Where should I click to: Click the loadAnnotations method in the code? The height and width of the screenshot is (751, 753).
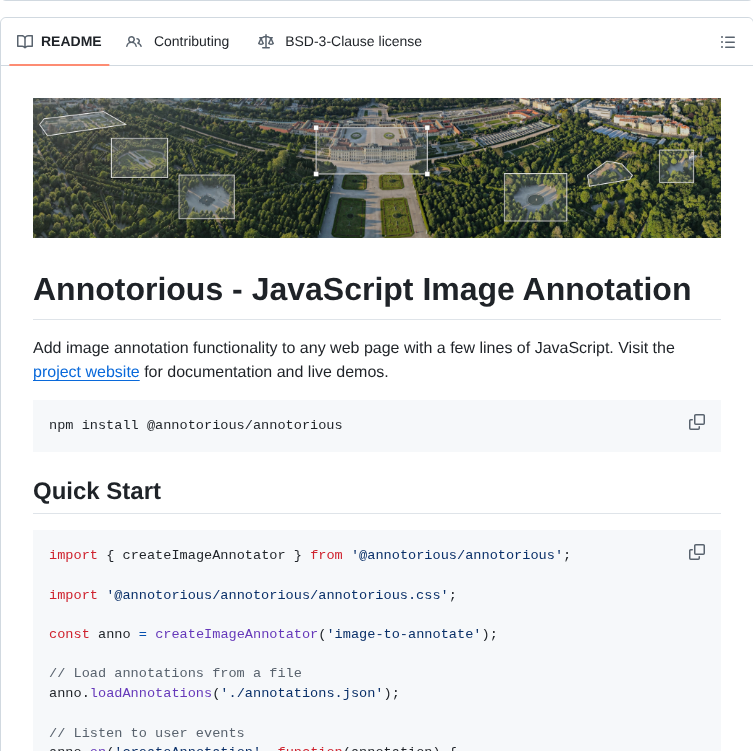point(151,693)
